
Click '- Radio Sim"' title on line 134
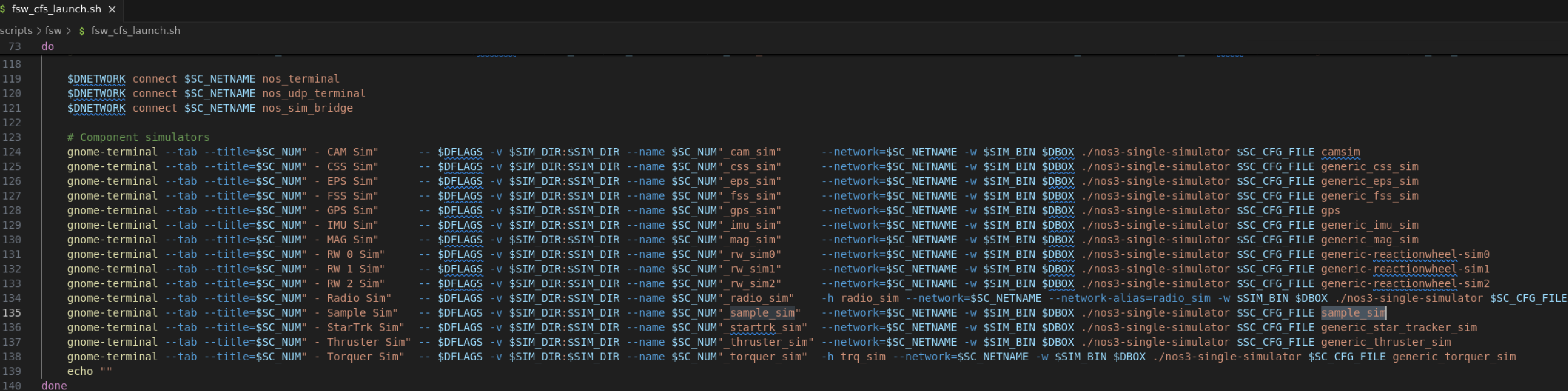tap(353, 298)
